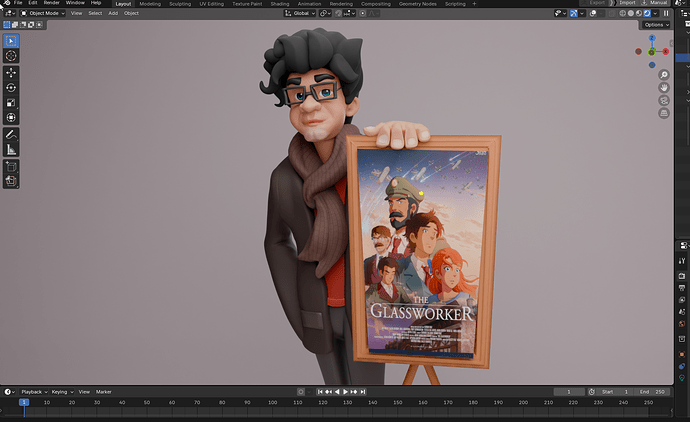The height and width of the screenshot is (422, 690).
Task: Open the Keying dropdown in timeline
Action: [x=62, y=392]
